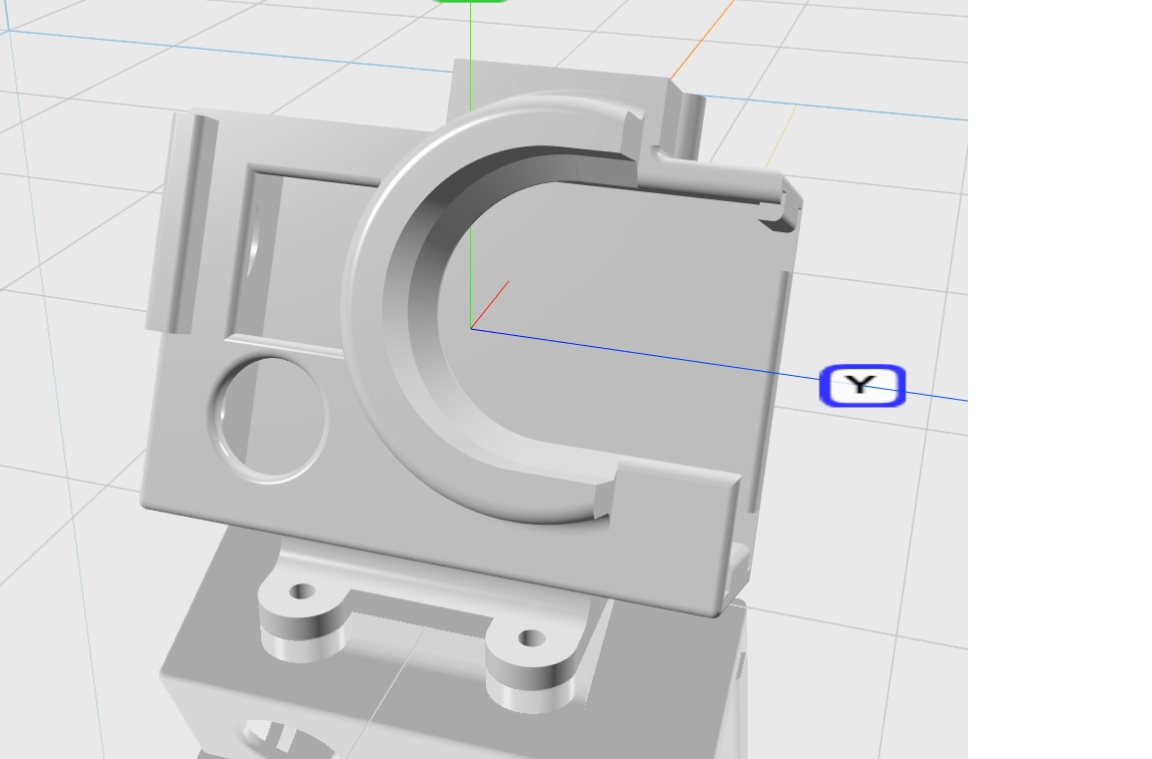Click the green axis handle at top
The width and height of the screenshot is (1152, 759).
pos(470,1)
